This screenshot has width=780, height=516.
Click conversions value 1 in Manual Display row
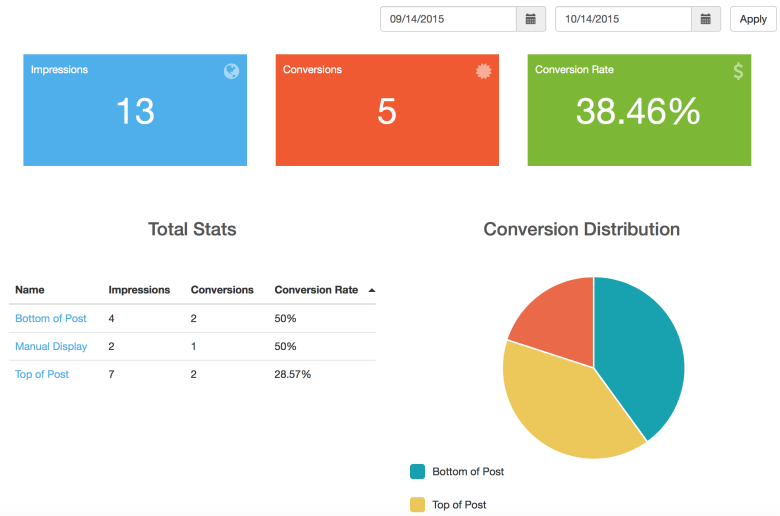(x=194, y=346)
